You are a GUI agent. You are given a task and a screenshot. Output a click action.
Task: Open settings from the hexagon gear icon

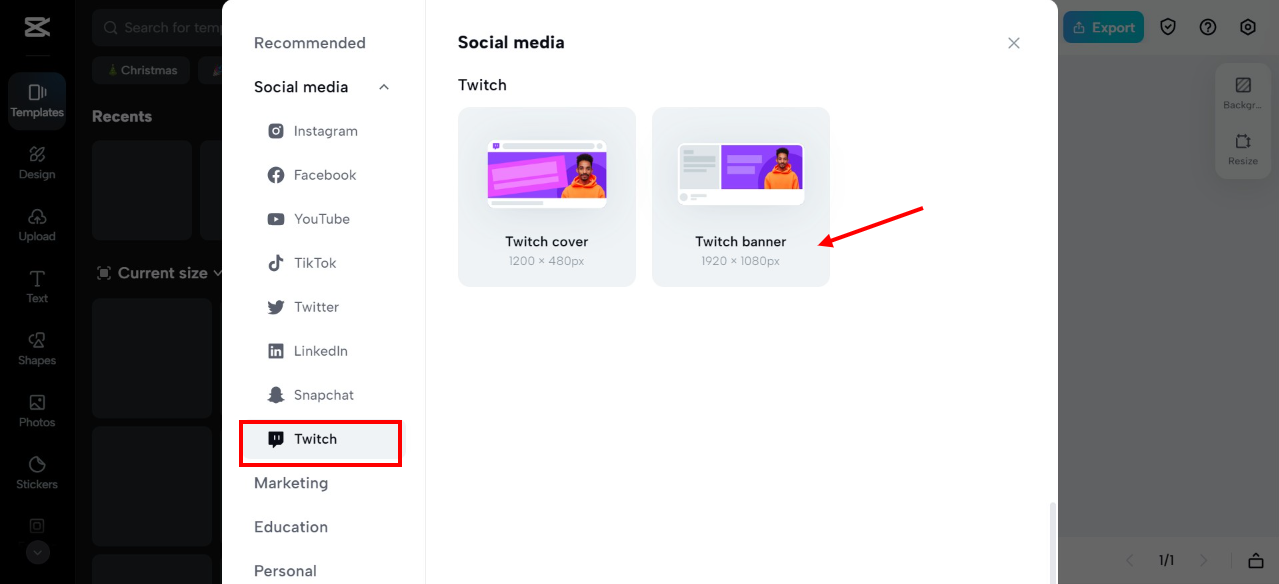click(1248, 27)
